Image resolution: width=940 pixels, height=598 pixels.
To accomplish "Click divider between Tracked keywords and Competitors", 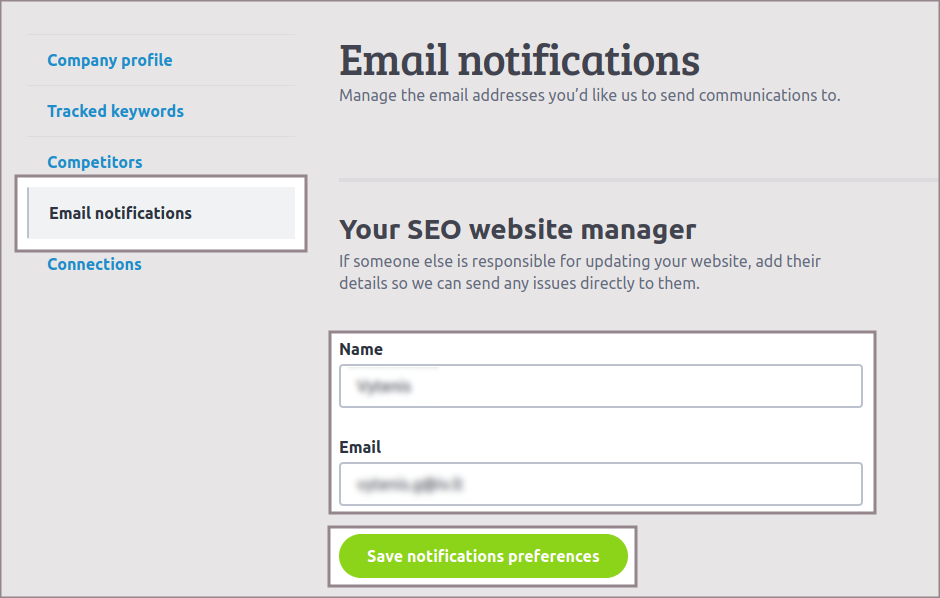I will pos(161,137).
